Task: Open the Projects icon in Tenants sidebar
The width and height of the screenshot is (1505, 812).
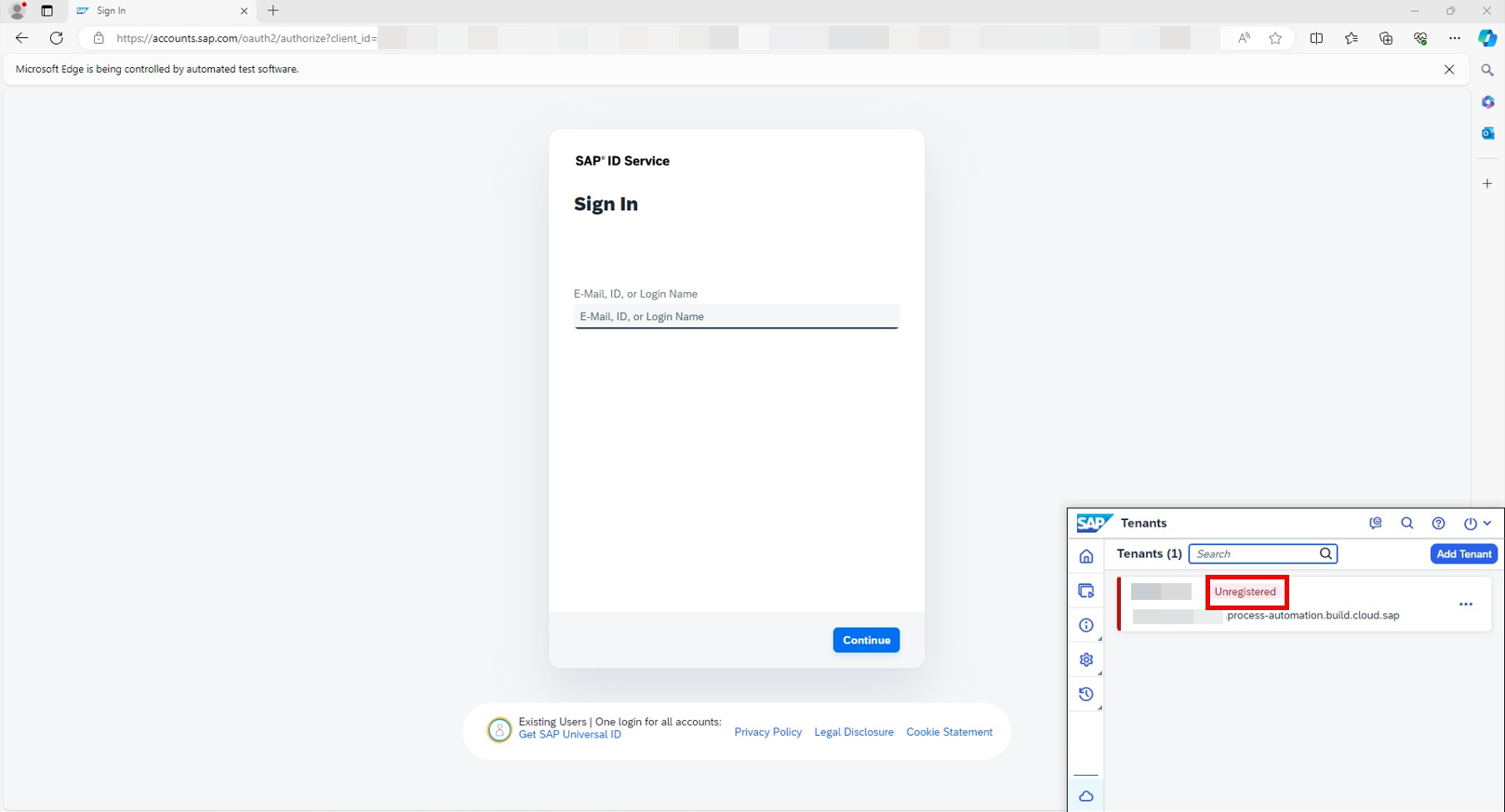Action: pyautogui.click(x=1085, y=591)
